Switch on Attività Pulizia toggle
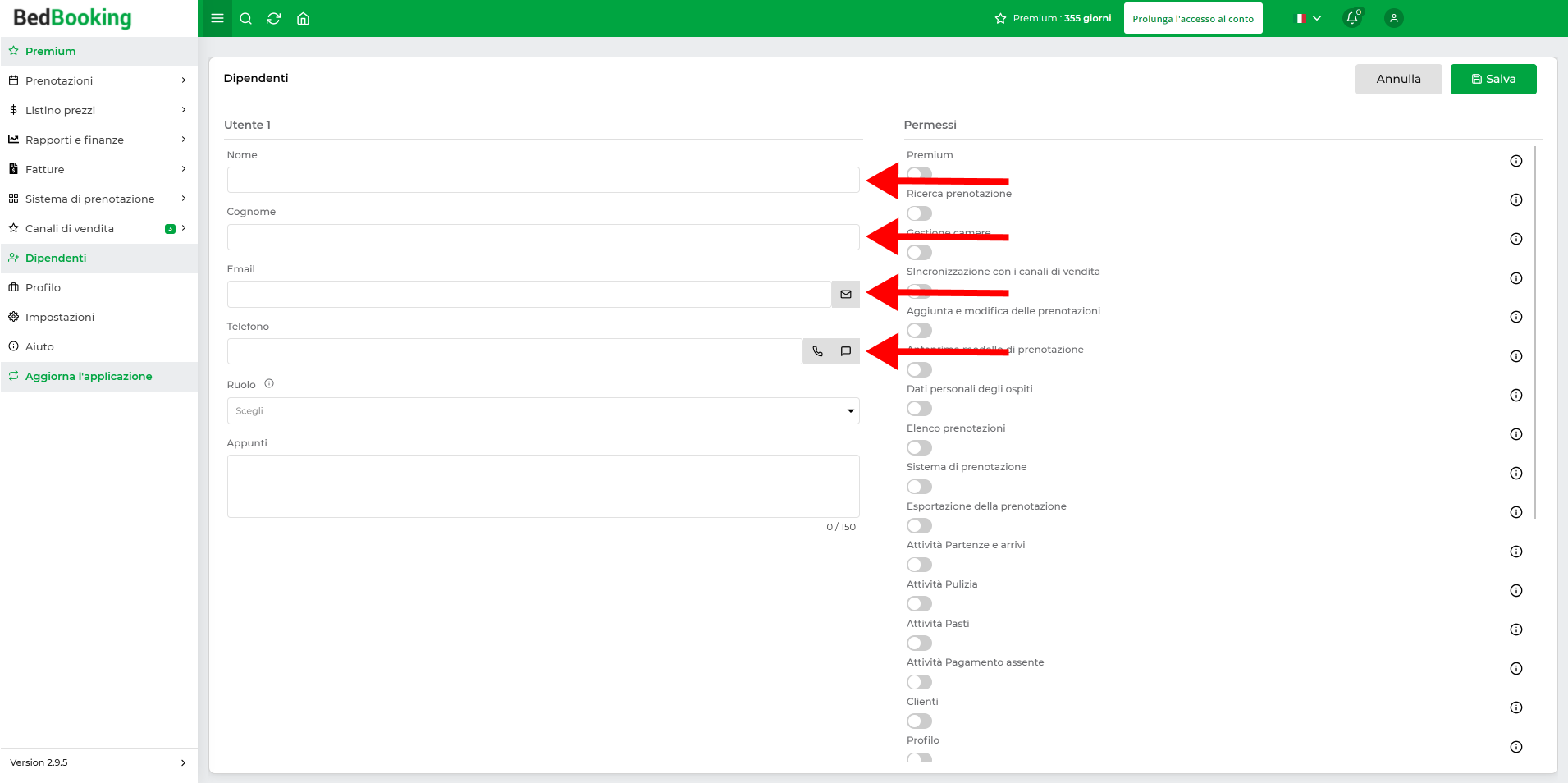The image size is (1568, 783). (x=919, y=604)
